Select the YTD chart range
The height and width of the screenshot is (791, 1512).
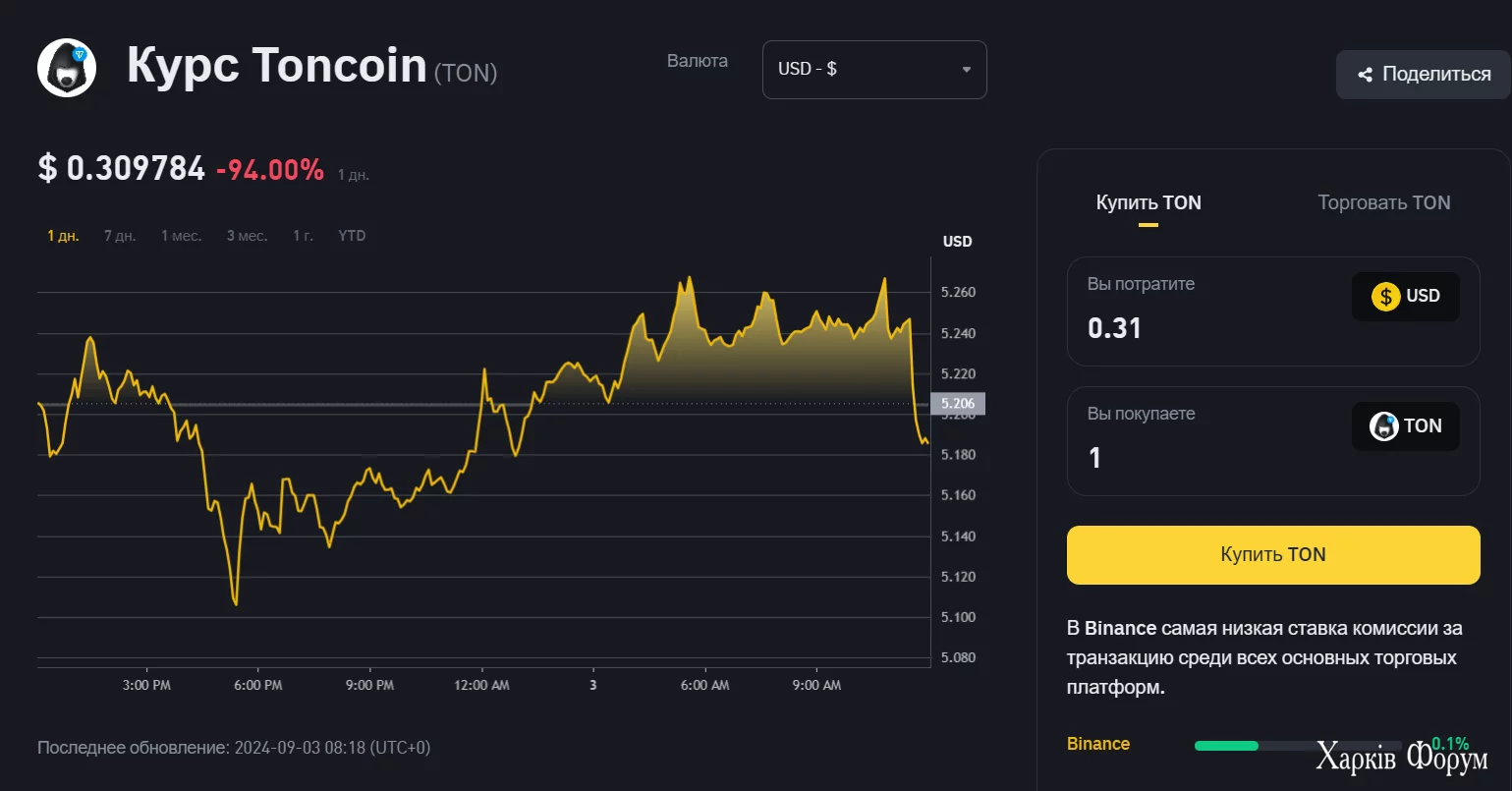pyautogui.click(x=352, y=236)
